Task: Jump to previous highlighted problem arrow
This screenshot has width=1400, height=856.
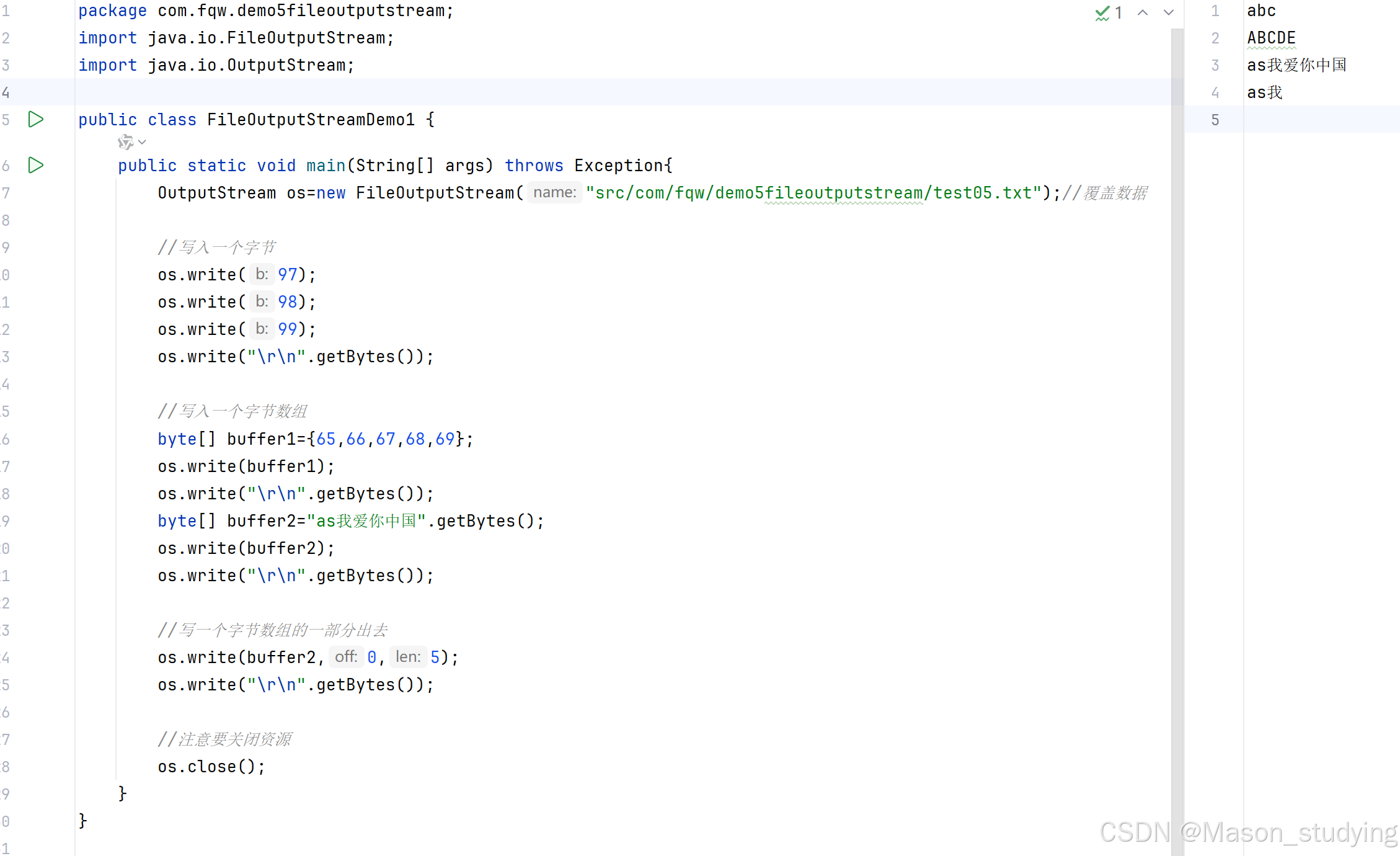Action: pyautogui.click(x=1143, y=12)
